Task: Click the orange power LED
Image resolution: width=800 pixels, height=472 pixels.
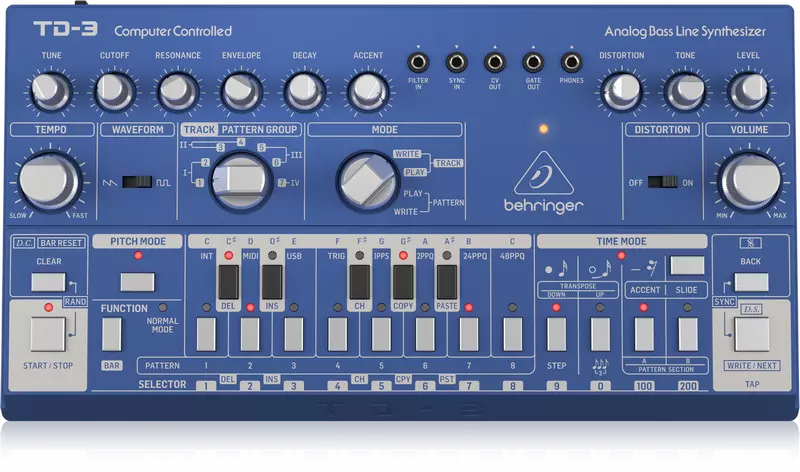Action: tap(543, 129)
